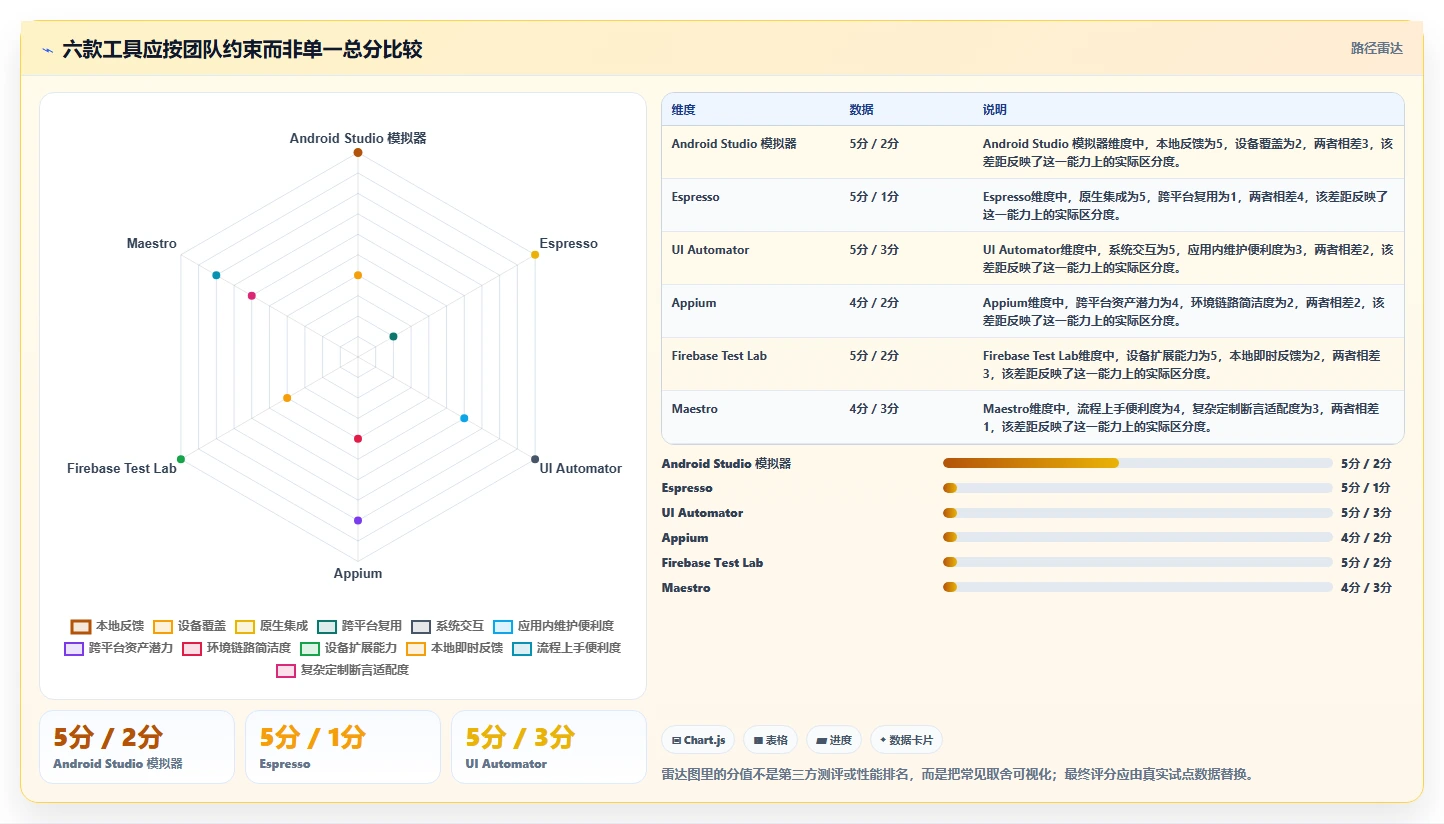Click the yellow data point at the Espresso axis tip
Image resolution: width=1444 pixels, height=824 pixels.
(x=535, y=255)
